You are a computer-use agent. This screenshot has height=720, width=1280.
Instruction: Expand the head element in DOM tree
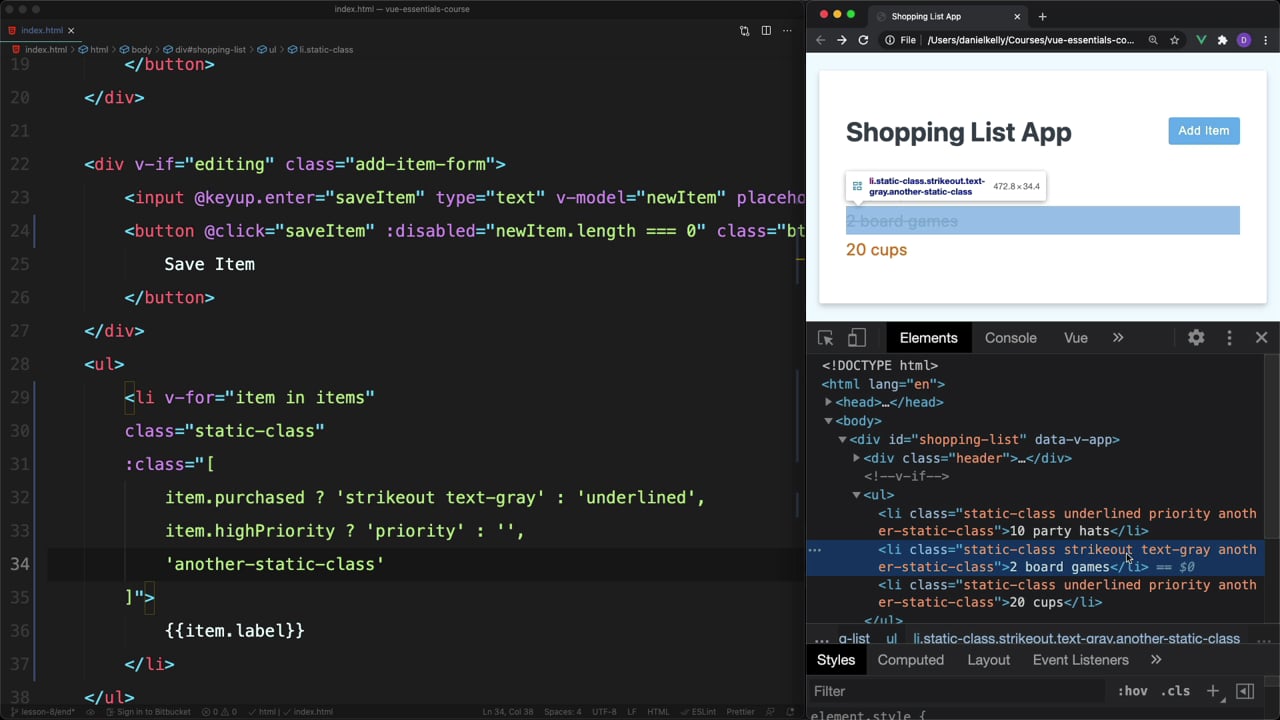pos(828,402)
